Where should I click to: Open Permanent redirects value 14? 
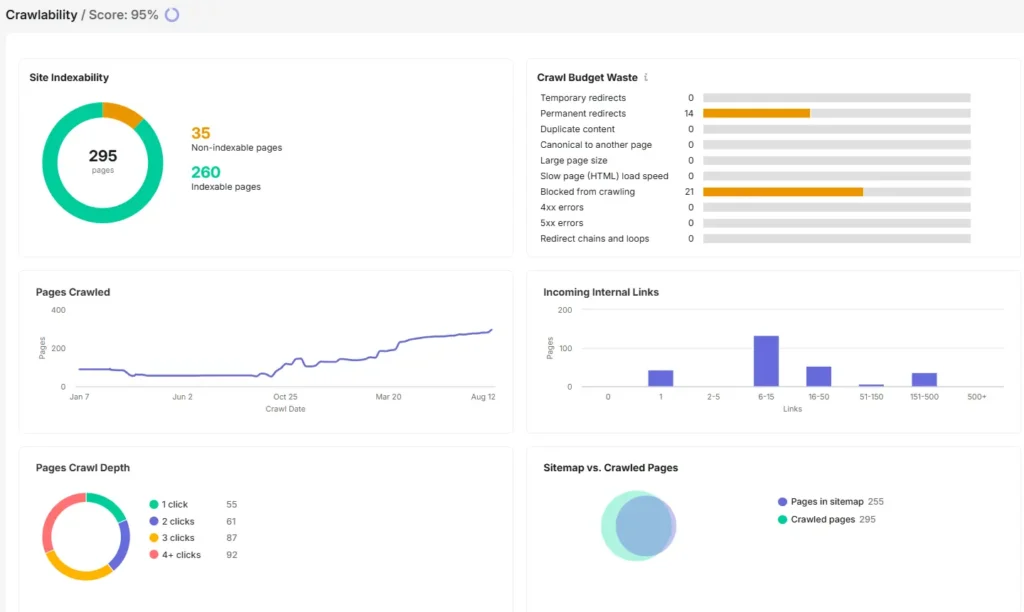pyautogui.click(x=689, y=114)
